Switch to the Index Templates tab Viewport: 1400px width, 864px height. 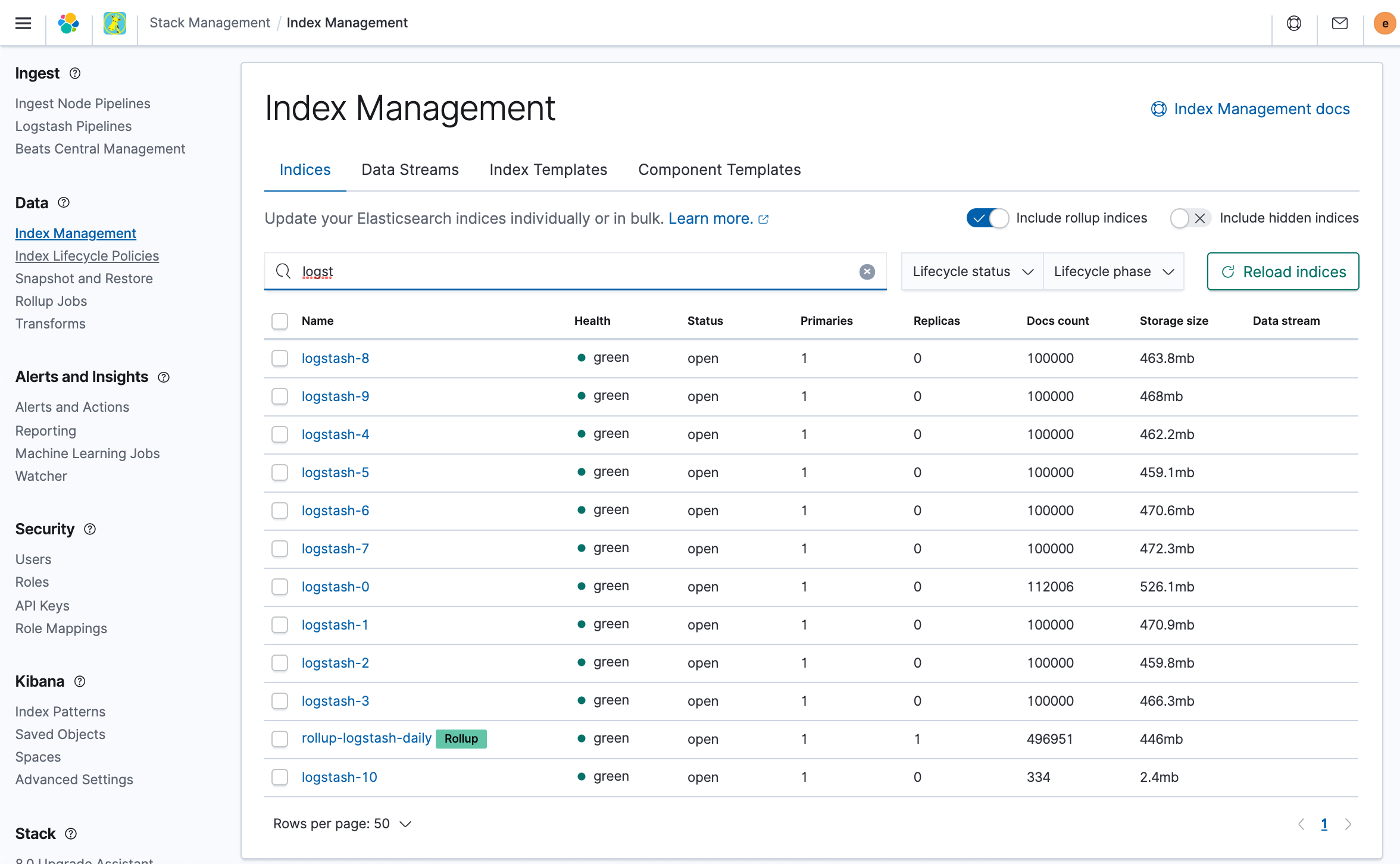(548, 169)
